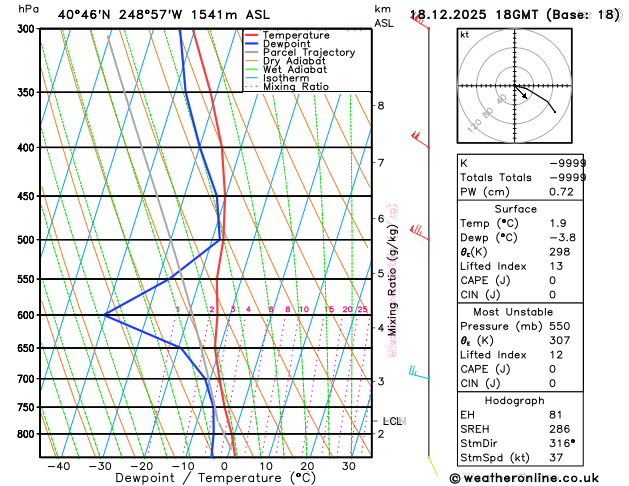Screen dimensions: 629x486
Task: Click the '800' pressure axis label
Action: (x=28, y=434)
